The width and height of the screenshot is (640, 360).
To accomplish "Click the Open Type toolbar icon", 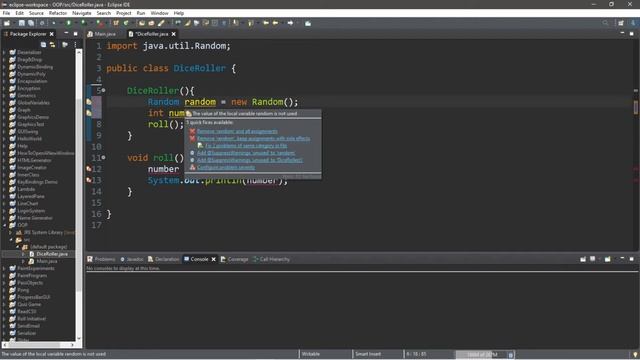I will click(142, 23).
